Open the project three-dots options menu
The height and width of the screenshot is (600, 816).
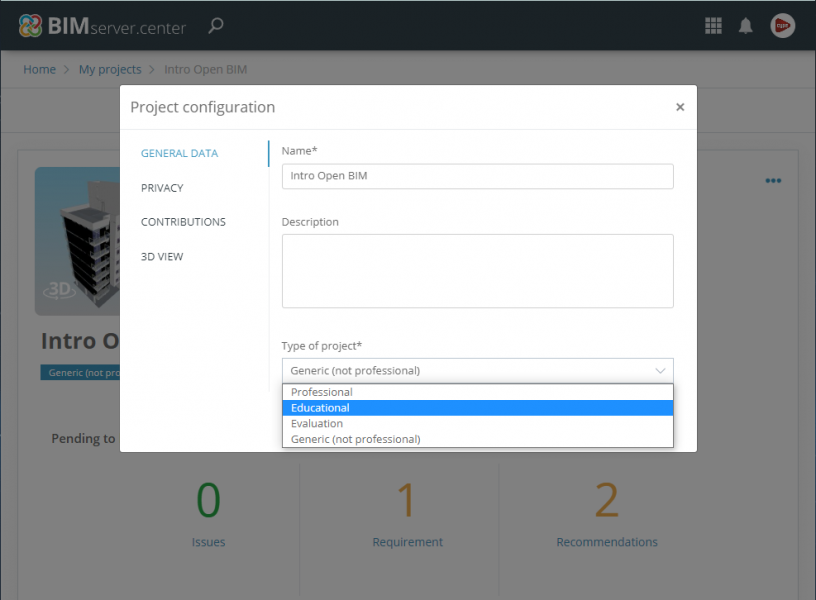(x=773, y=181)
